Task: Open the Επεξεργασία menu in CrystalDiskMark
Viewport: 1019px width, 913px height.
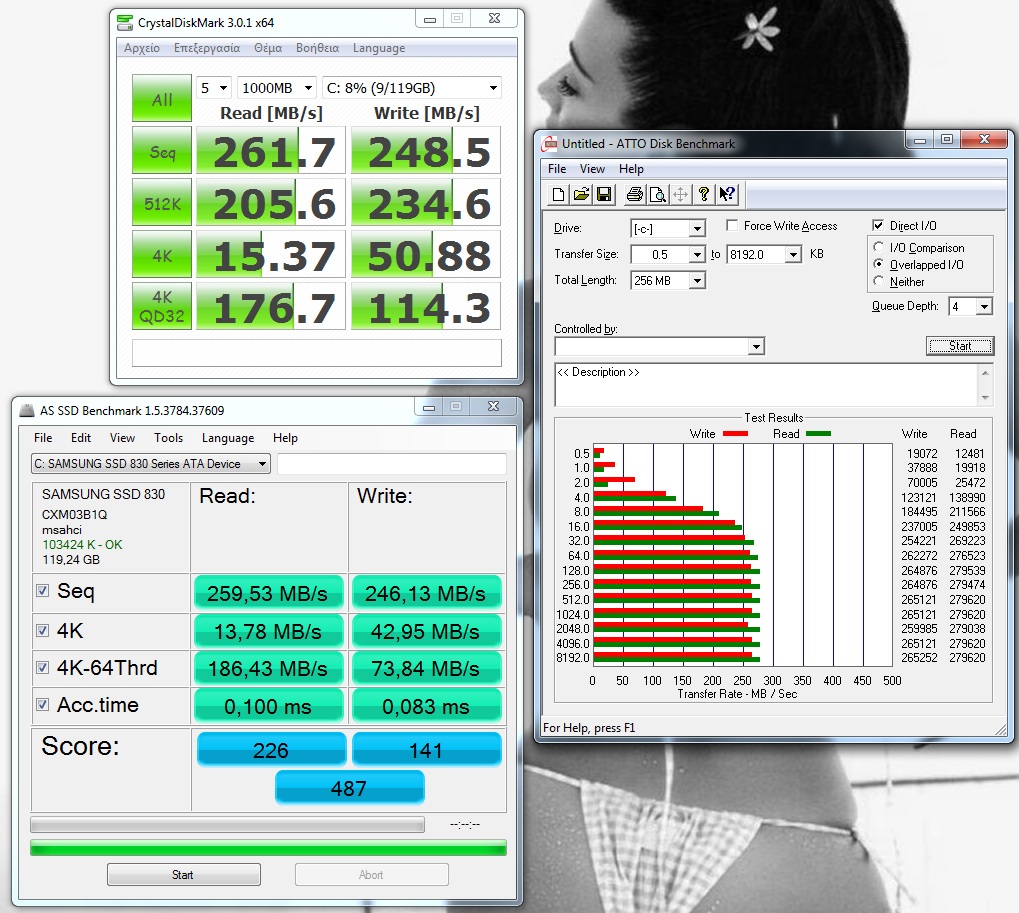Action: [207, 48]
